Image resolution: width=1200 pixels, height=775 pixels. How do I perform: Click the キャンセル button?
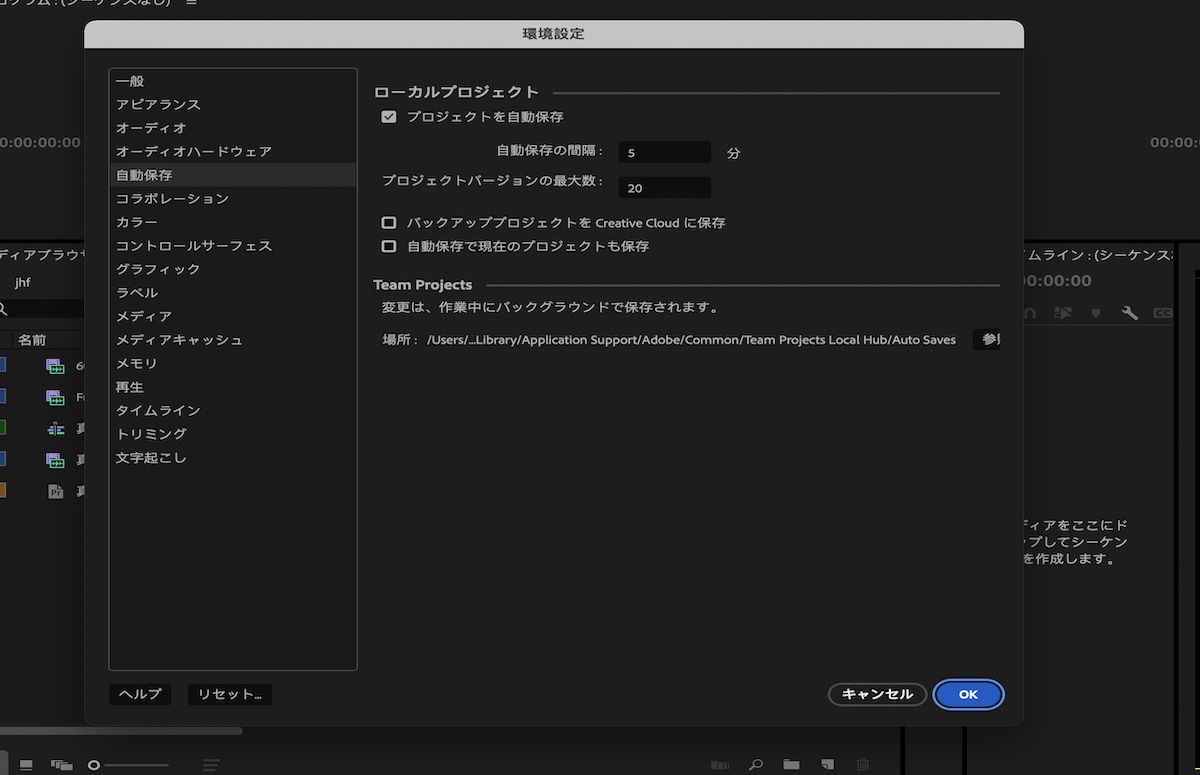pos(877,694)
